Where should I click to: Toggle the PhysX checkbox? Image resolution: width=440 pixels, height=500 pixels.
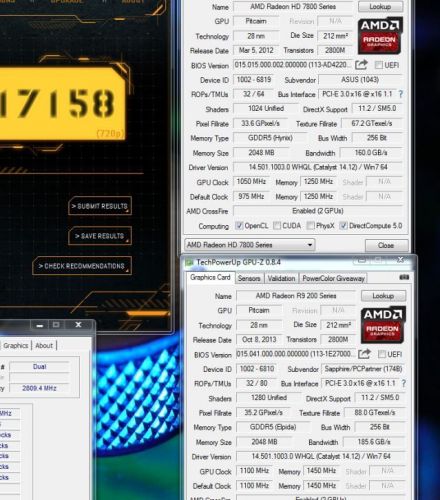pyautogui.click(x=310, y=226)
